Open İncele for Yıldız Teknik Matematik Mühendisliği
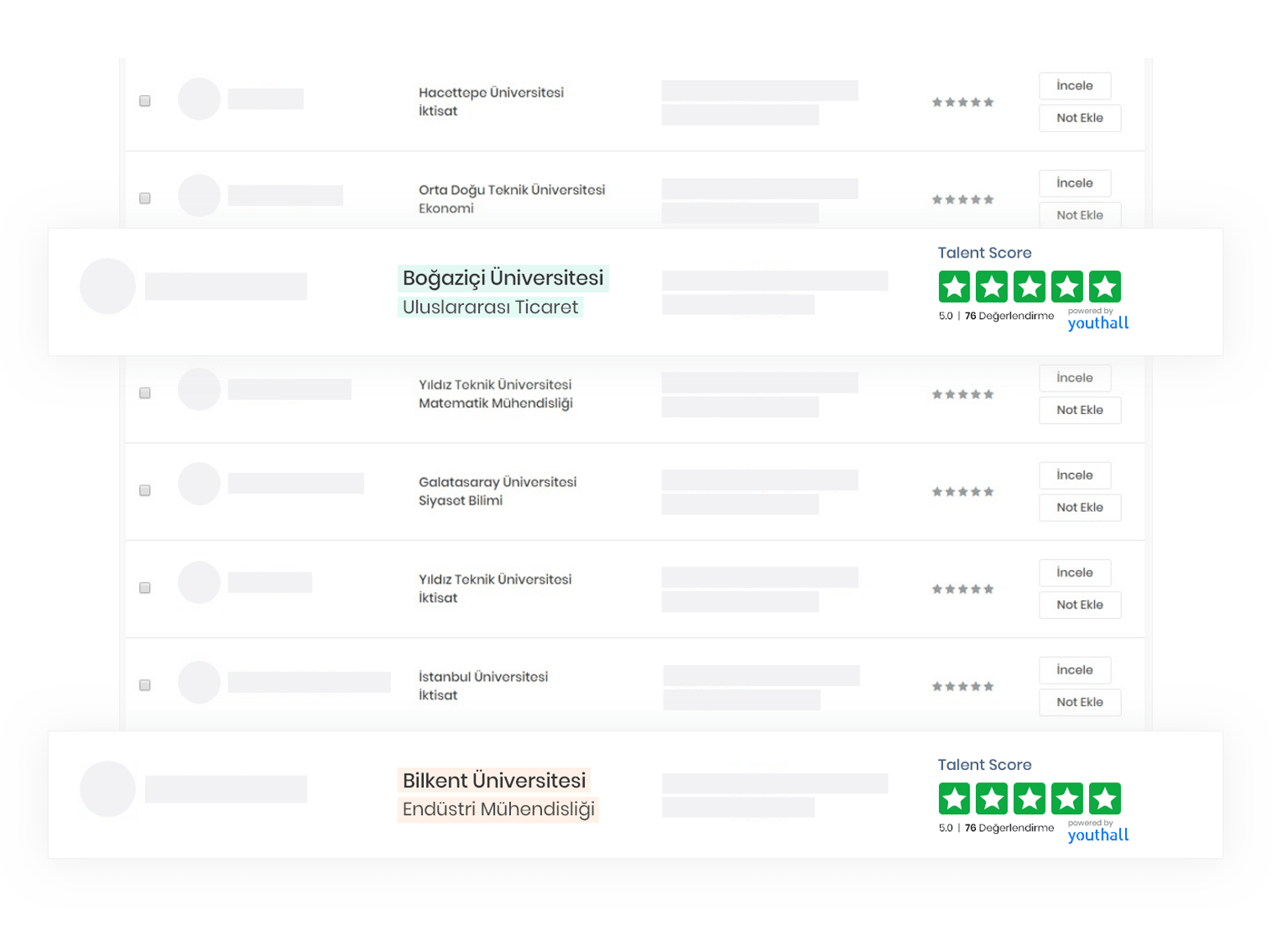Viewport: 1272px width, 952px height. [1074, 378]
